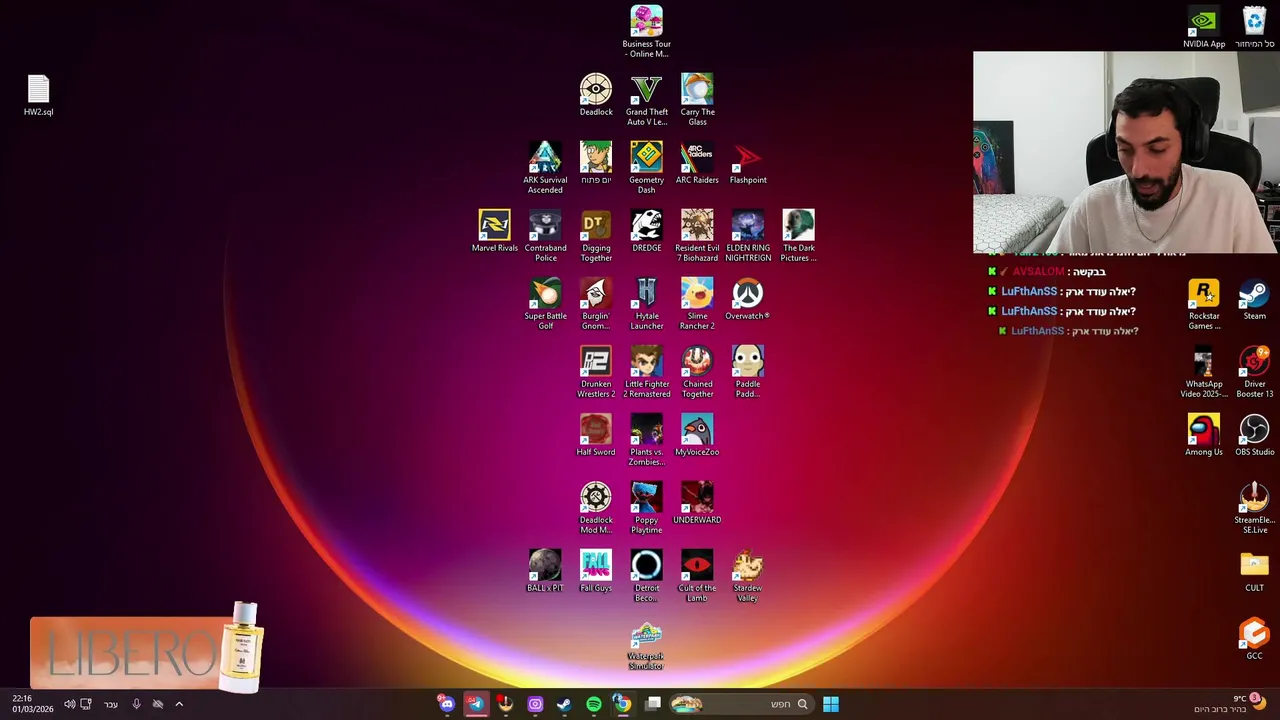Open Discord from the taskbar
Viewport: 1280px width, 720px height.
[446, 704]
